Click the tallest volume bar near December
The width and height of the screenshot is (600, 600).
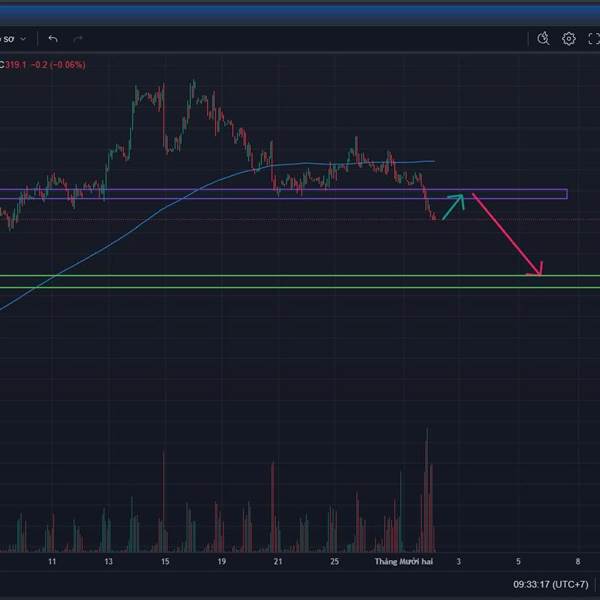coord(427,490)
